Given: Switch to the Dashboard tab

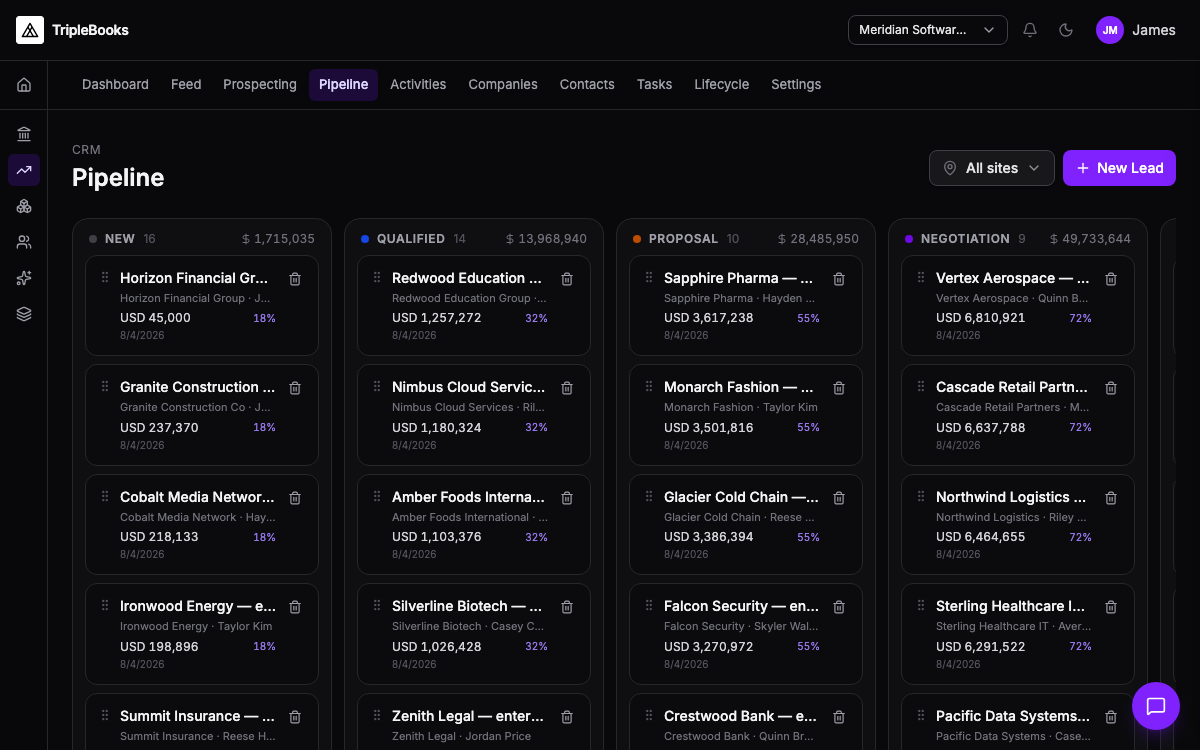Looking at the screenshot, I should [x=115, y=85].
